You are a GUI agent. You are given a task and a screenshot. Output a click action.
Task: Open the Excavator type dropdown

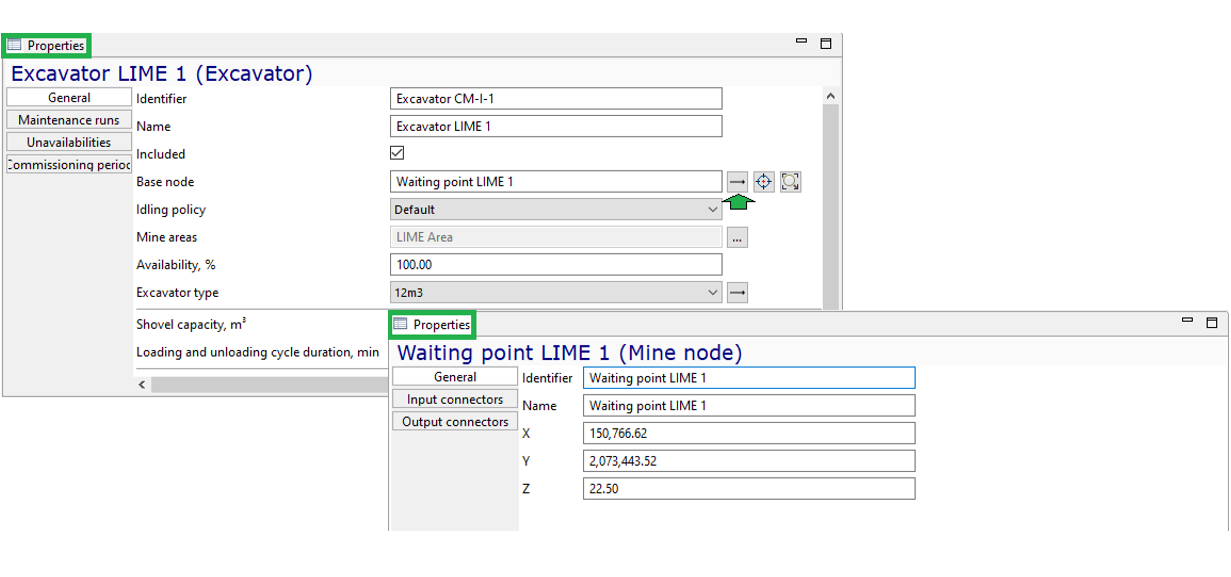click(x=556, y=293)
